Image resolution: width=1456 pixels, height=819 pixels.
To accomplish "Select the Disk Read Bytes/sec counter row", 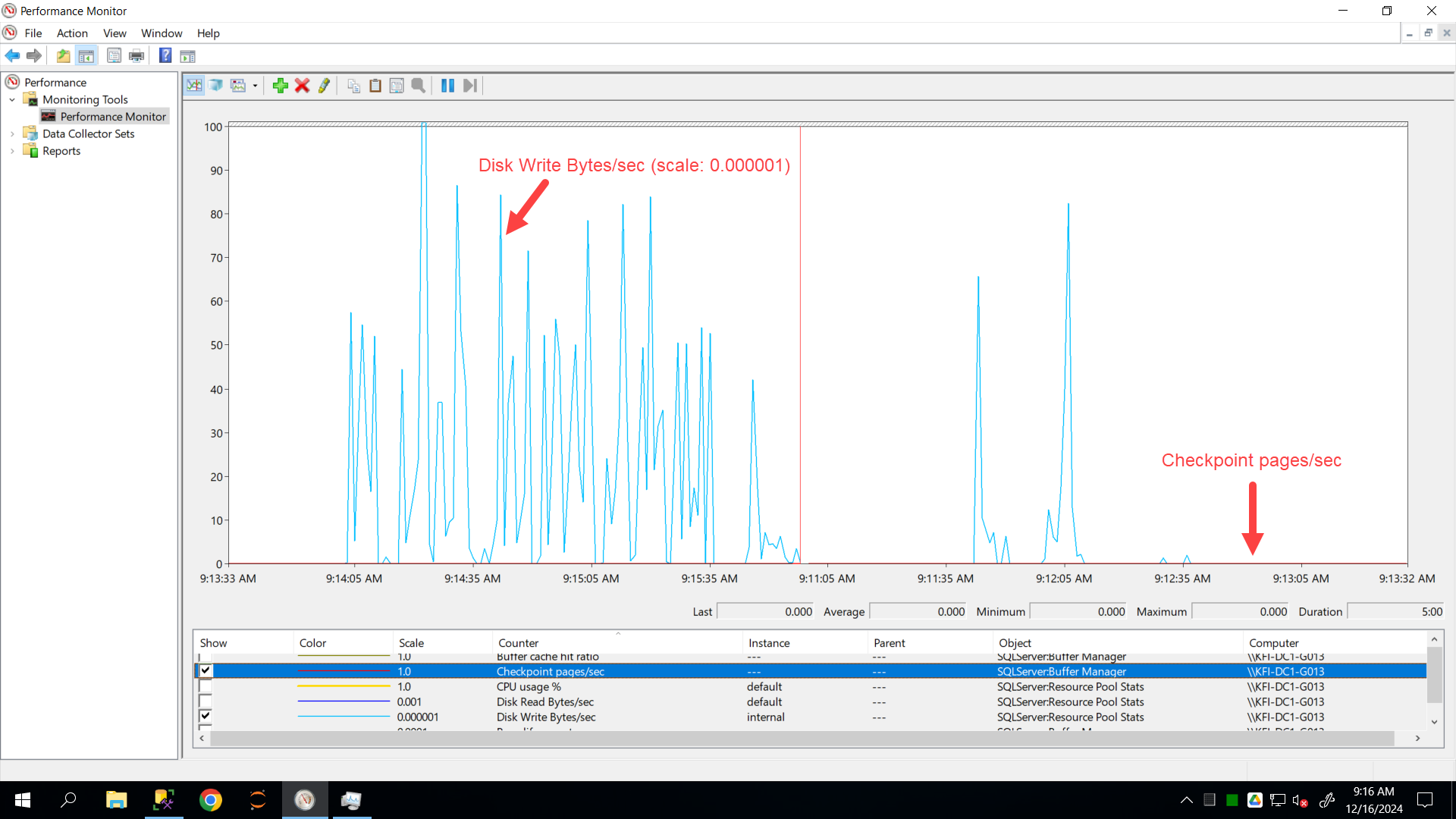I will click(x=811, y=701).
